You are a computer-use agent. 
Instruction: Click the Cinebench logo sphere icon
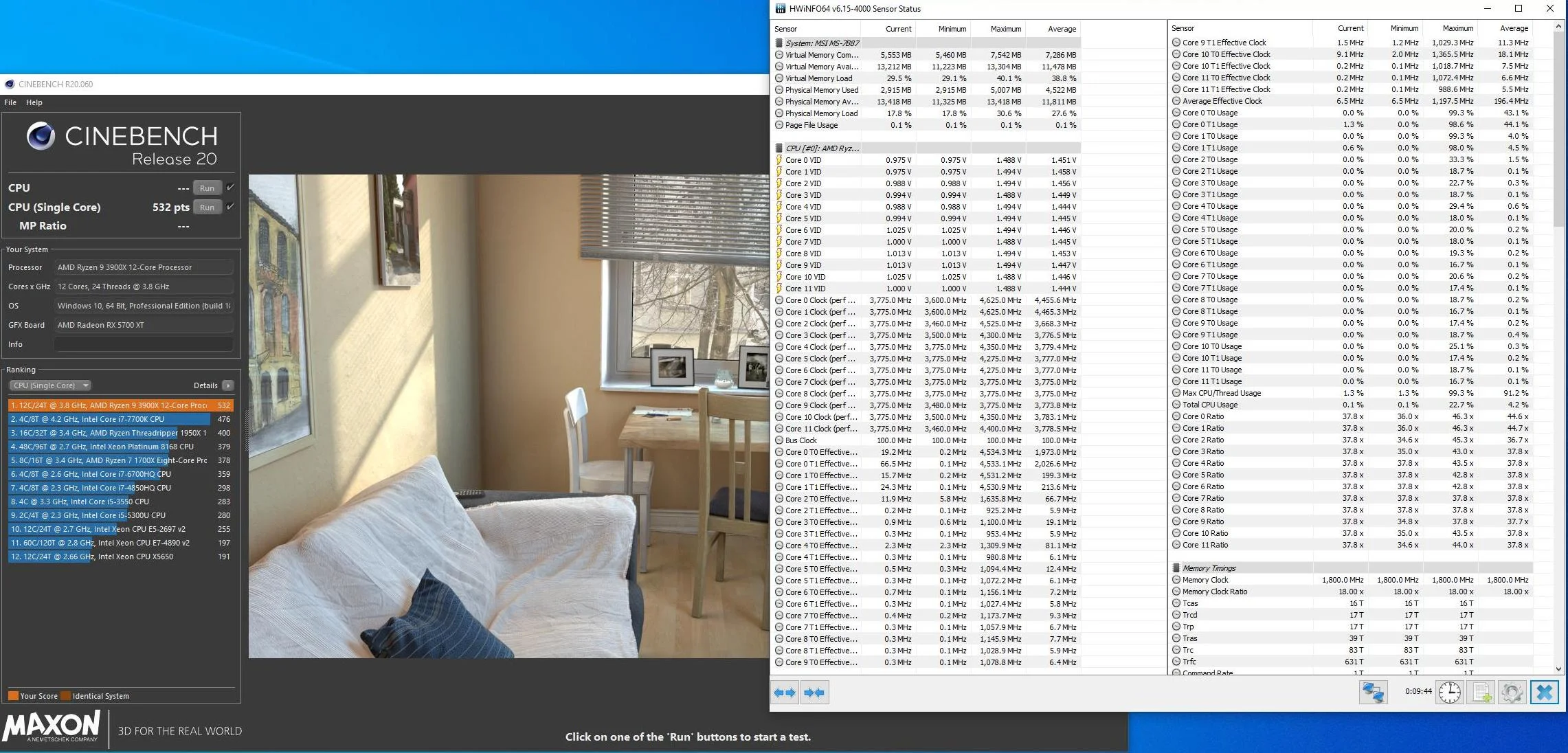(x=41, y=136)
